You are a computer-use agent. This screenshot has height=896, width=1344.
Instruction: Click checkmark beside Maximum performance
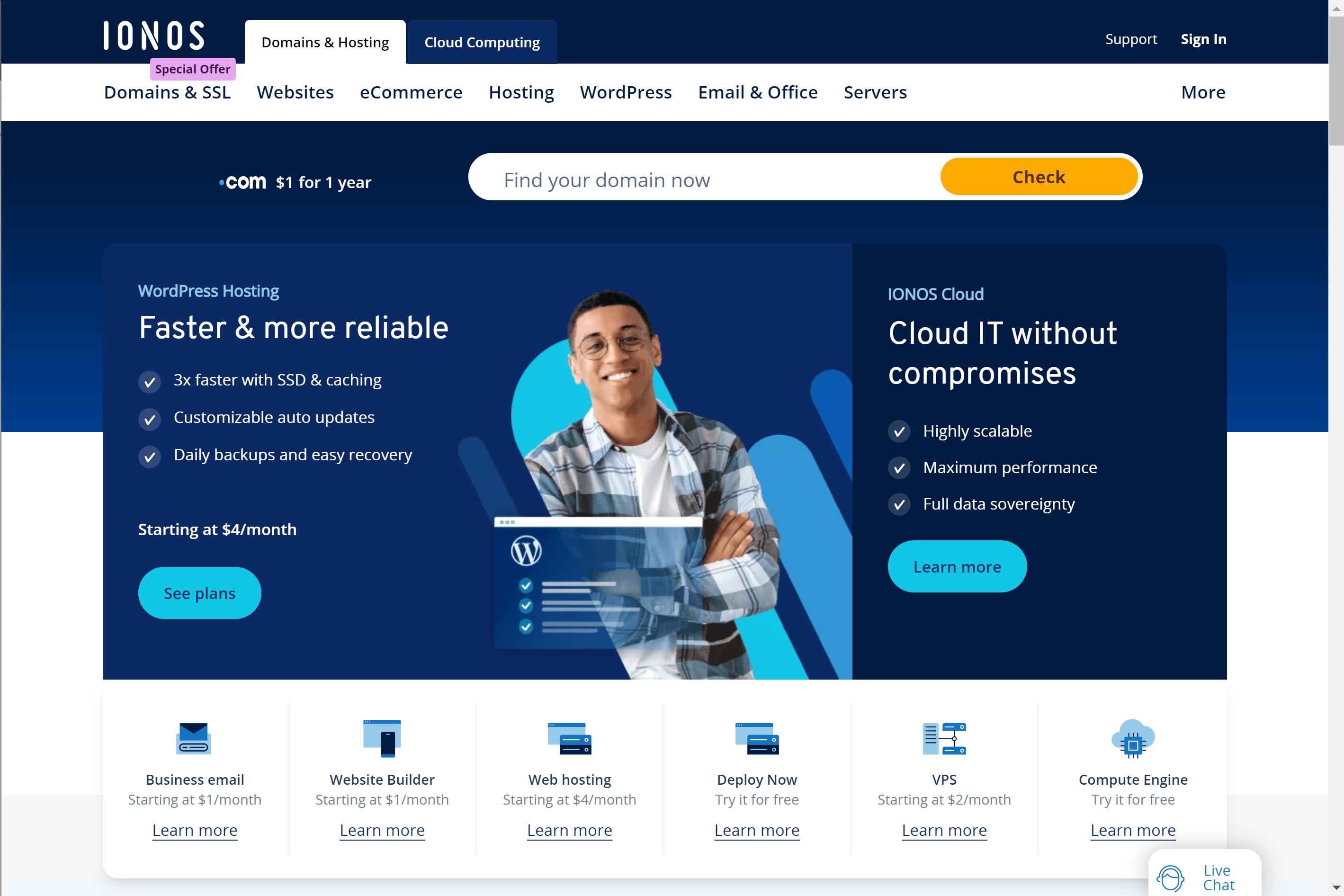pos(899,468)
